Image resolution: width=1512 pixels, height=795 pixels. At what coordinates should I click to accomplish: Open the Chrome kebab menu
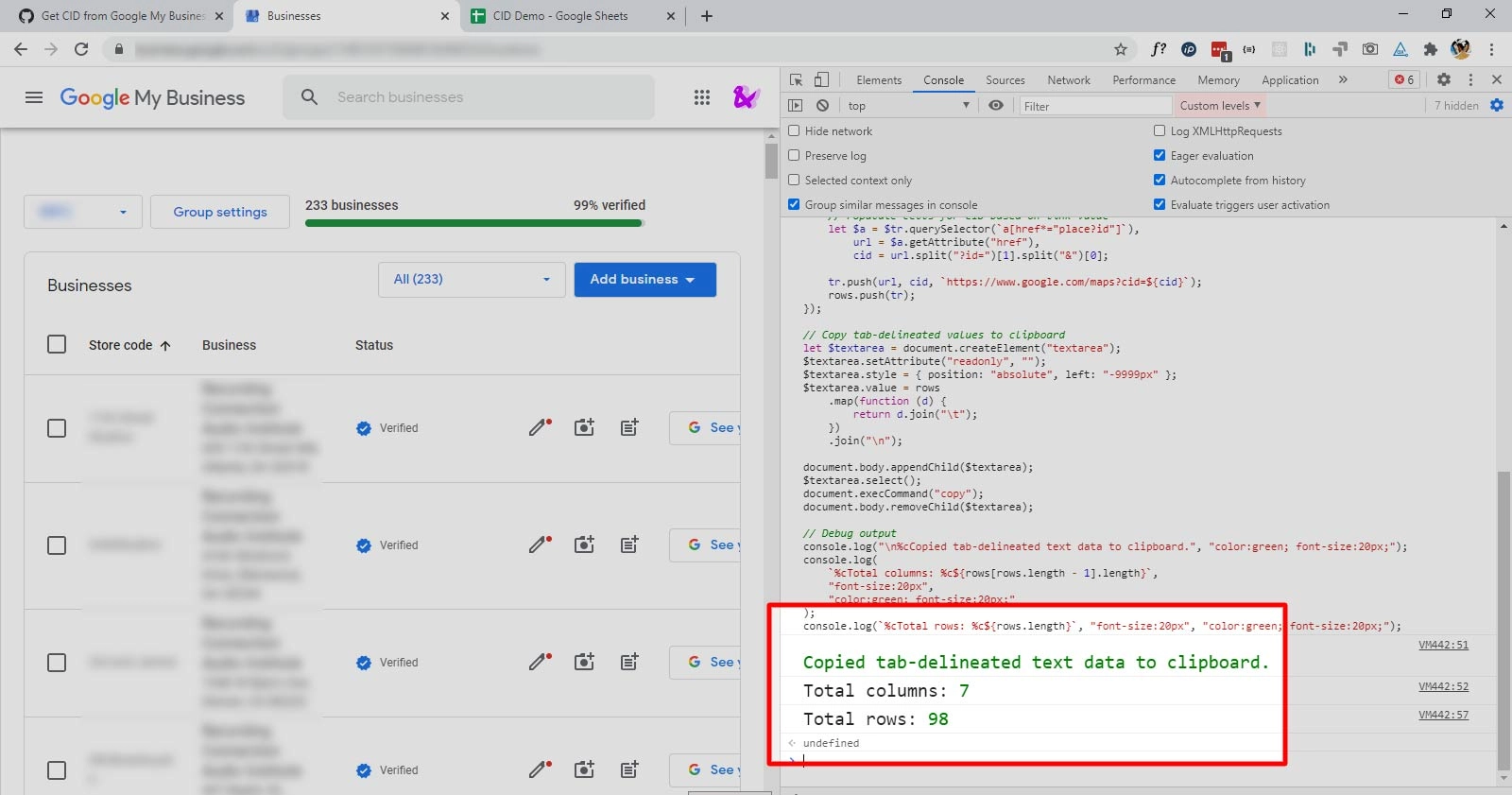click(x=1491, y=49)
